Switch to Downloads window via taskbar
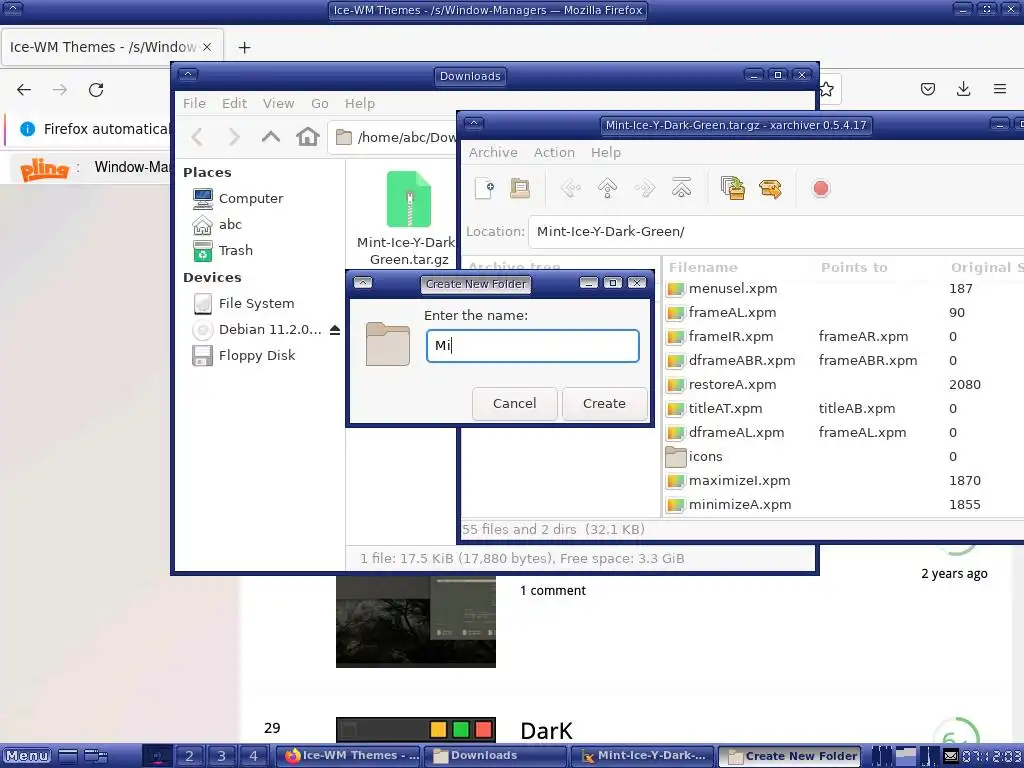The width and height of the screenshot is (1024, 768). coord(494,756)
